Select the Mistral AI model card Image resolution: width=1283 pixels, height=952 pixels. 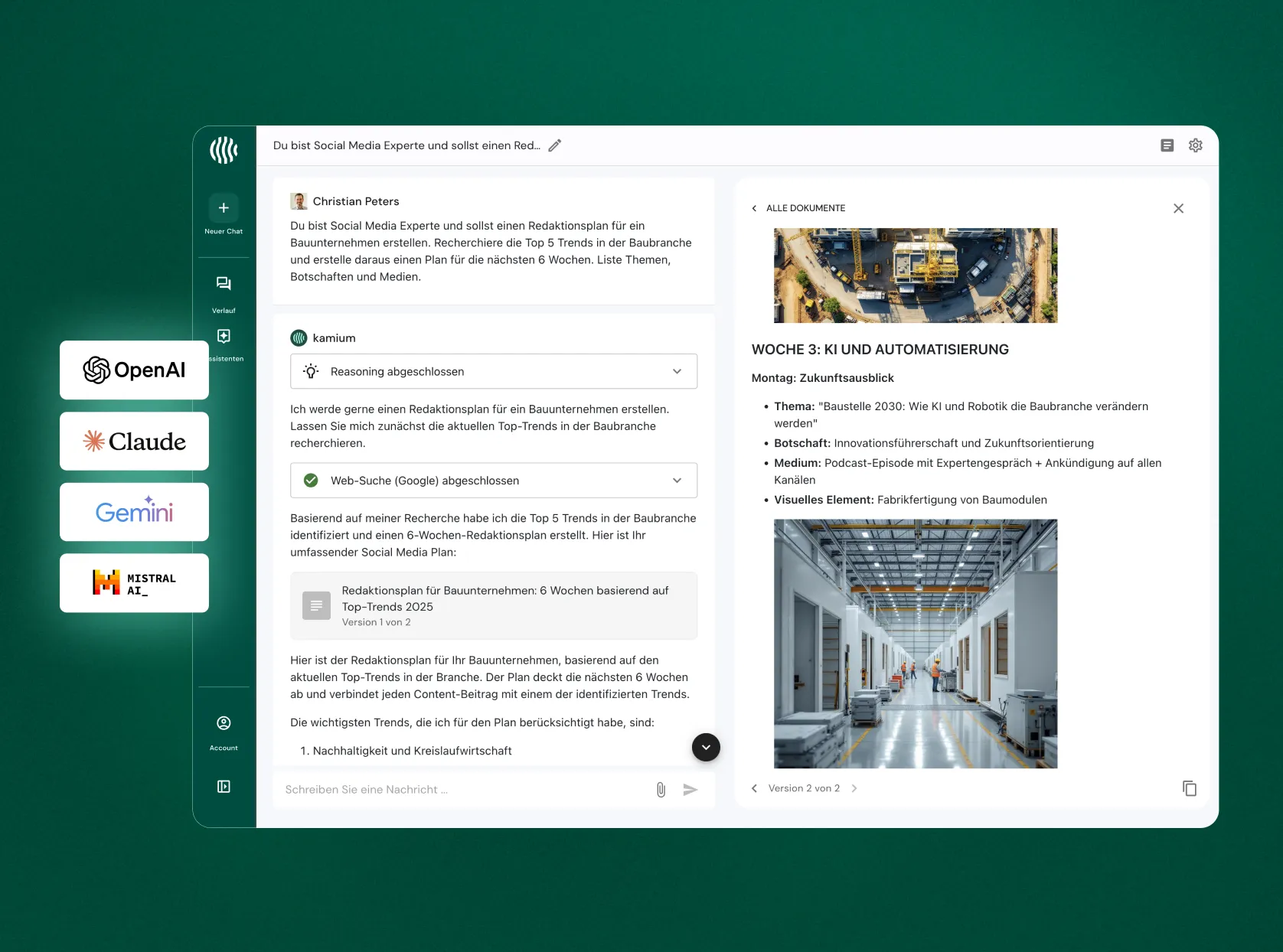coord(134,582)
